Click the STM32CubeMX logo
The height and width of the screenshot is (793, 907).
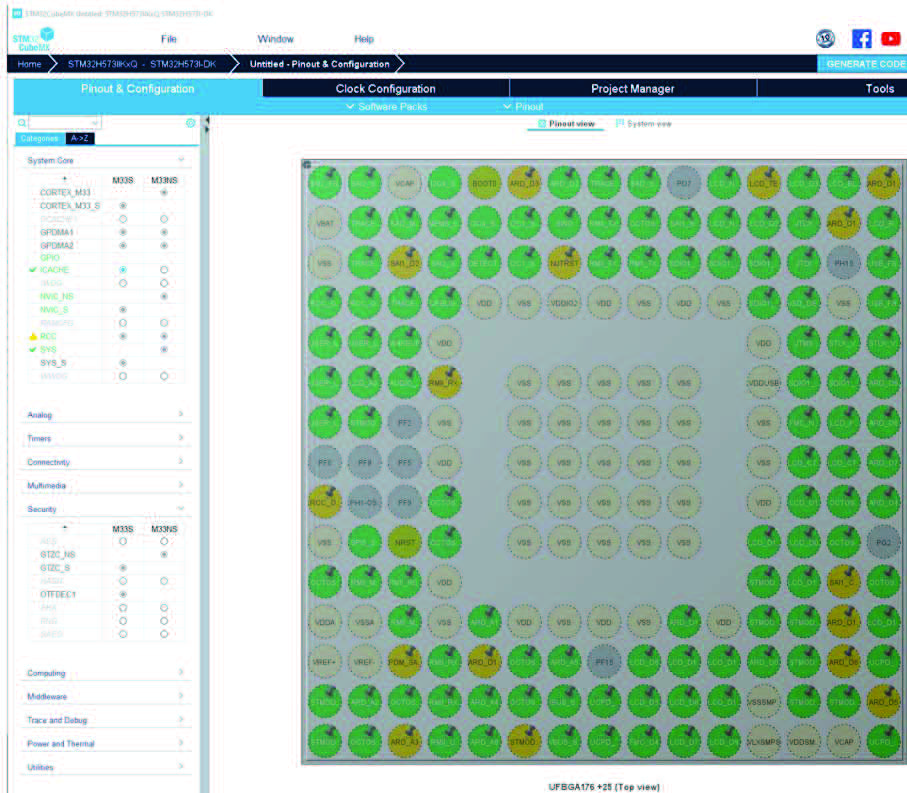coord(33,39)
